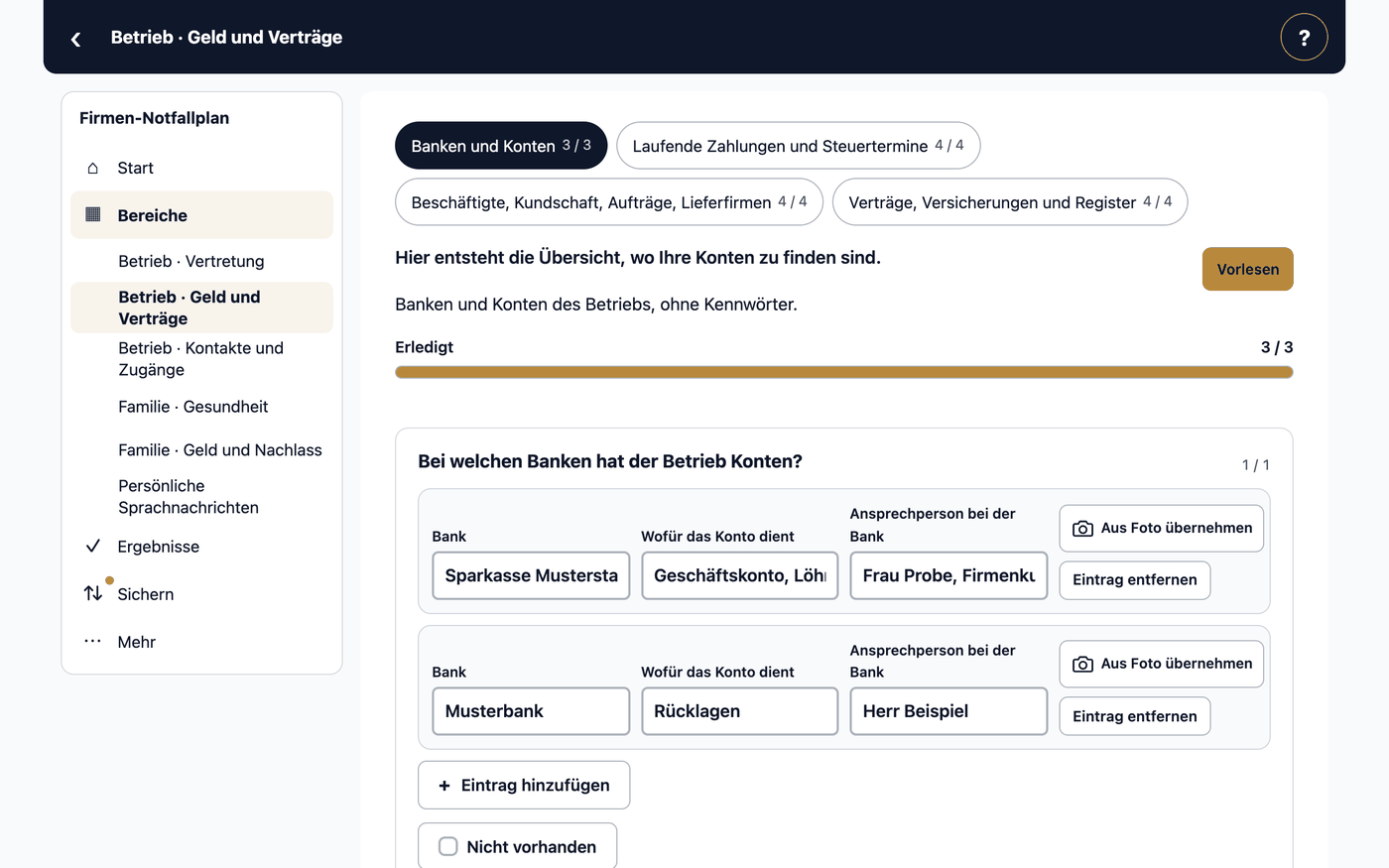Open Verträge, Versicherungen und Register tab
The height and width of the screenshot is (868, 1389).
[1010, 202]
